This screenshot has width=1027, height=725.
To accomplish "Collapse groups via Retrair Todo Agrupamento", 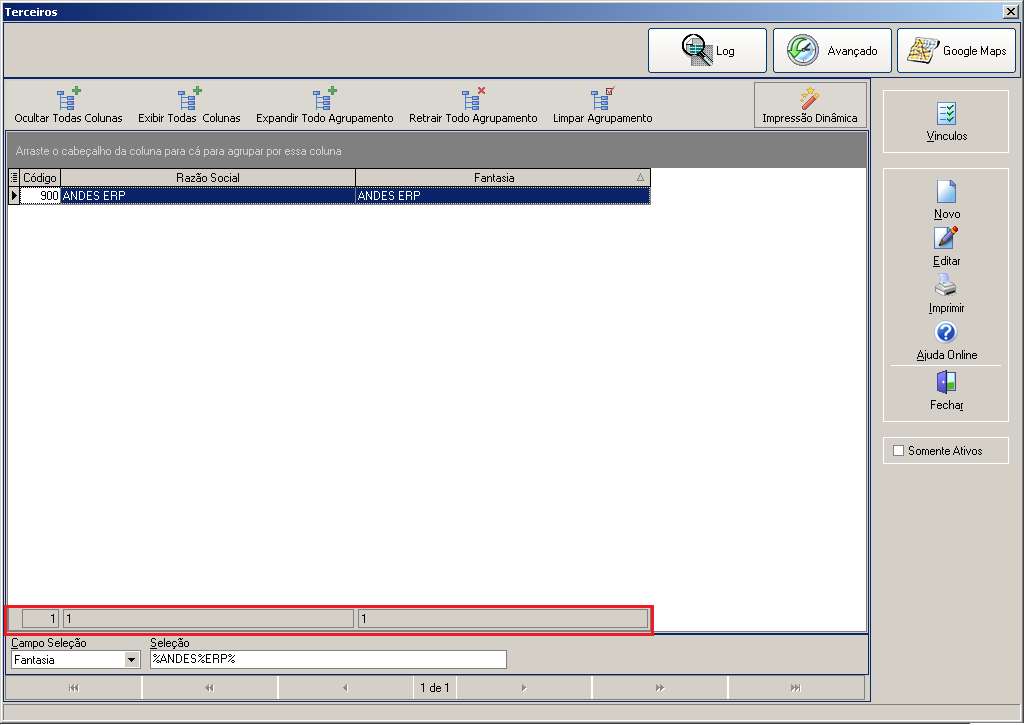I will click(x=473, y=105).
